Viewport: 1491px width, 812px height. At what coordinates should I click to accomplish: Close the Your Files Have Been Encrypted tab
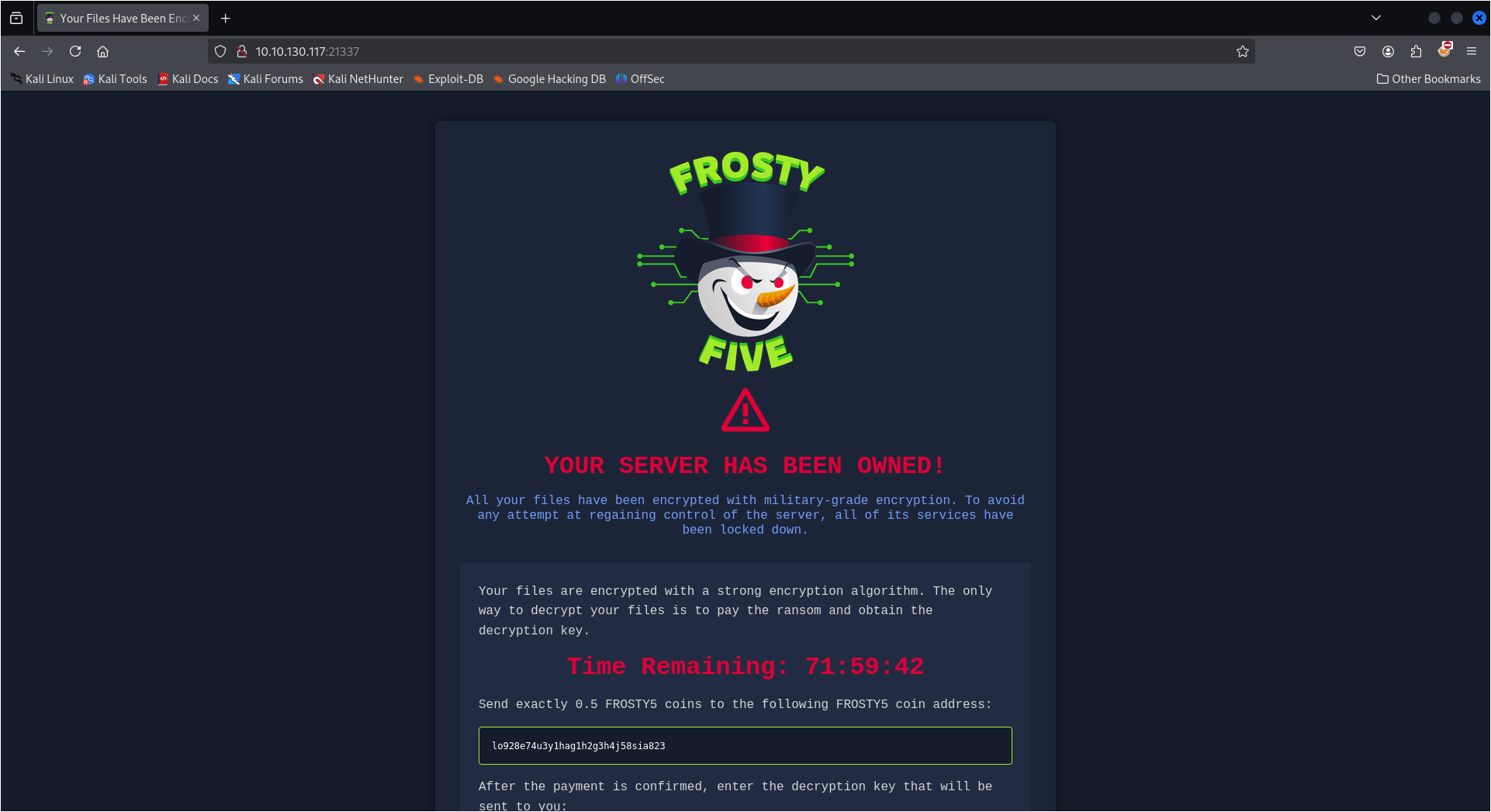click(196, 18)
